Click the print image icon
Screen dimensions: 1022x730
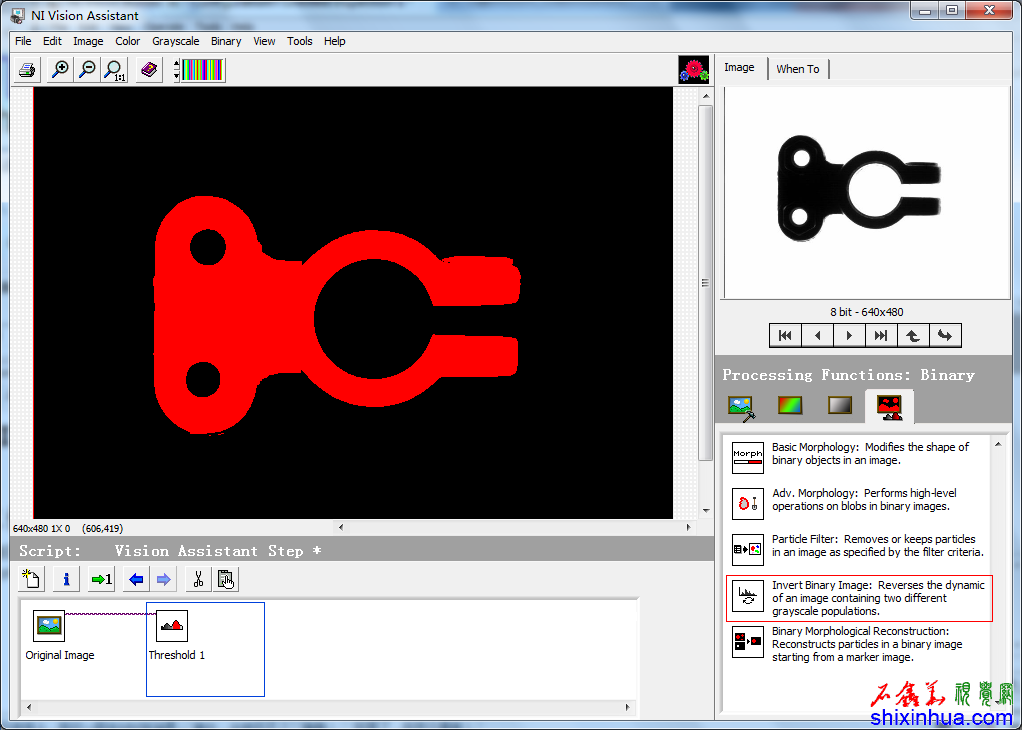(27, 70)
